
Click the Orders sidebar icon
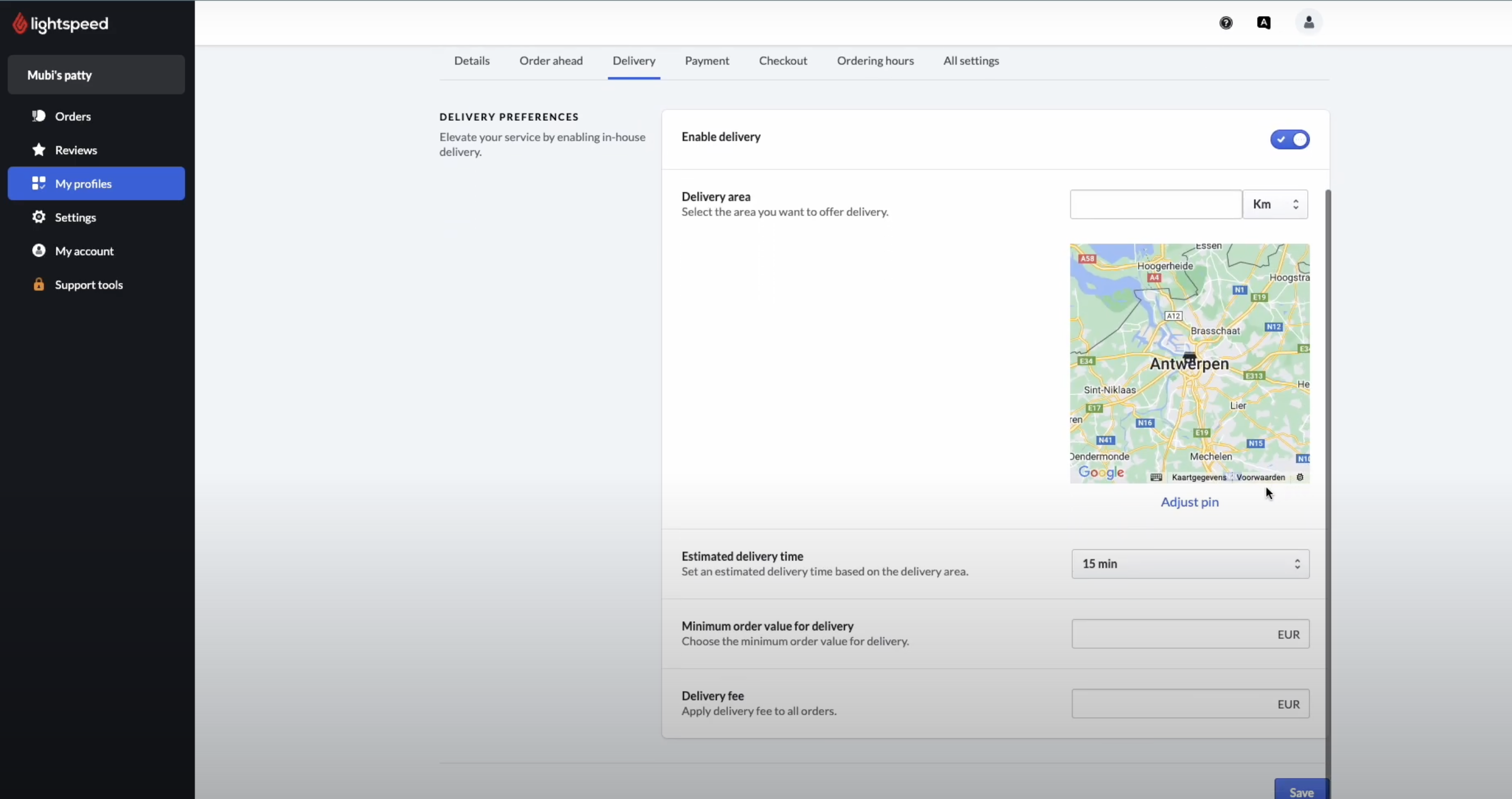point(39,115)
